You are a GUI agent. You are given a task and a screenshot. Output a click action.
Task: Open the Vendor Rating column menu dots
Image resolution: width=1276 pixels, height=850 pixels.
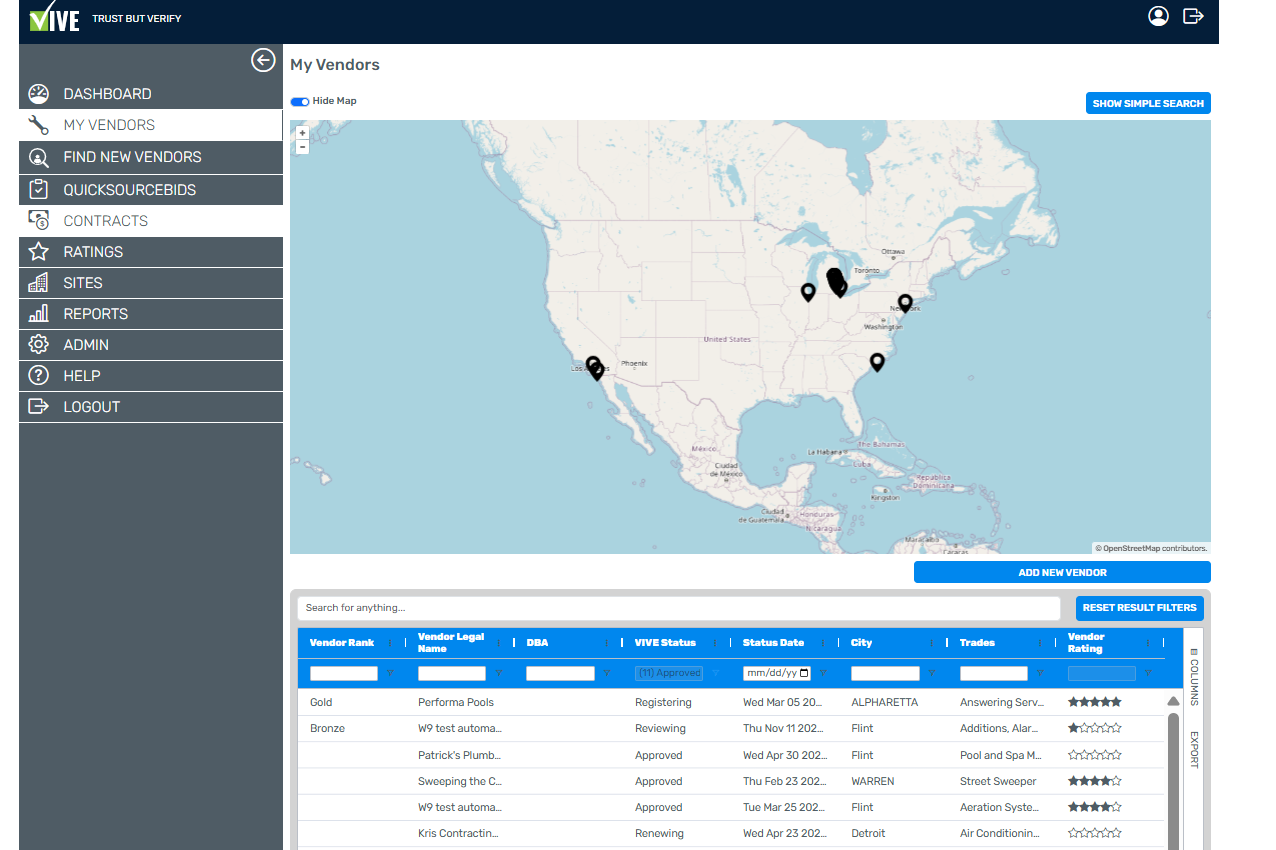tap(1148, 643)
